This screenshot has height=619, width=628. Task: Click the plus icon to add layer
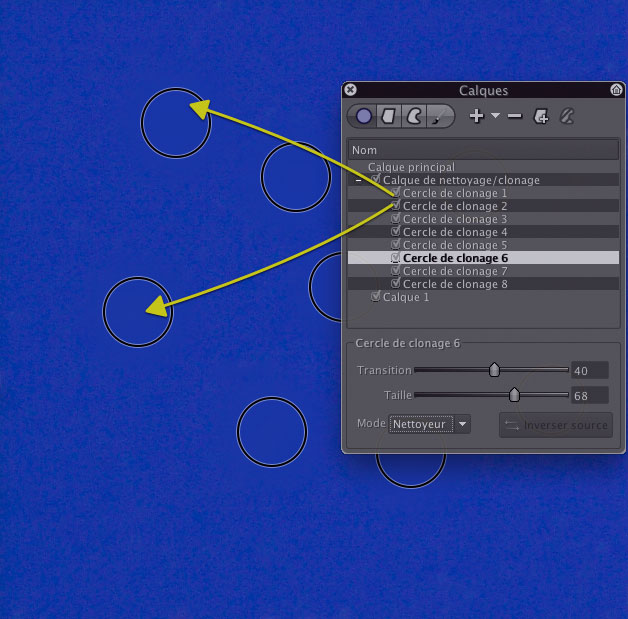point(476,116)
